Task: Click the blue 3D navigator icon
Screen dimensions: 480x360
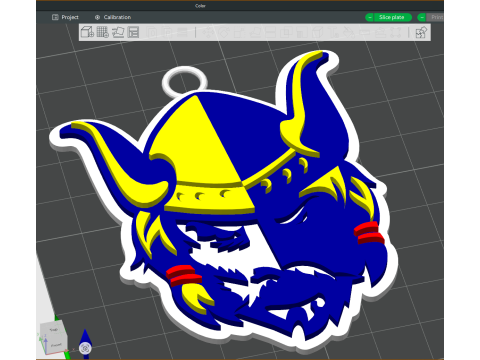Action: pyautogui.click(x=85, y=344)
